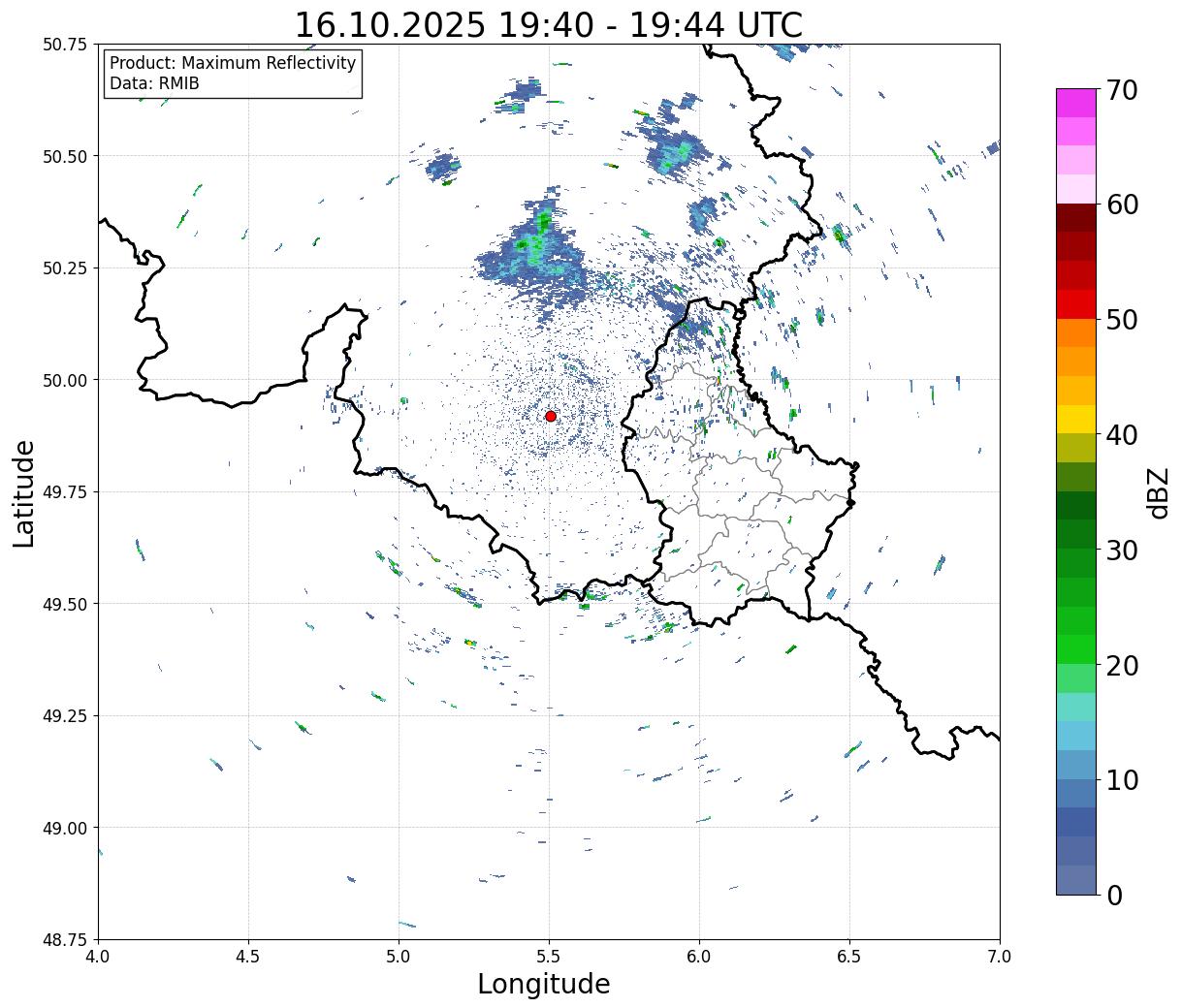
Task: Click the longitude tick label '6.0'
Action: pos(699,956)
